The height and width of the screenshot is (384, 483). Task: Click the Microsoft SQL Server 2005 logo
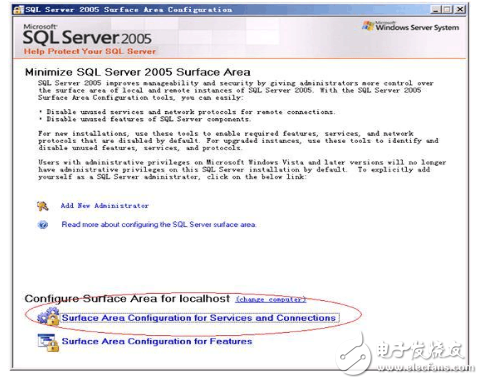(x=87, y=34)
